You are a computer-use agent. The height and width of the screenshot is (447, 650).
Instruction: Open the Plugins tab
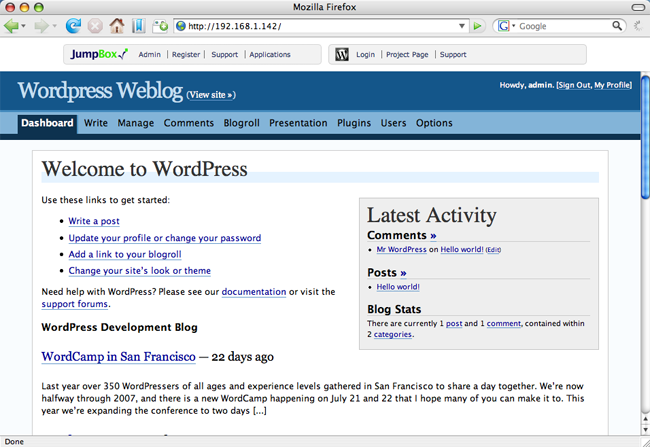pos(354,123)
